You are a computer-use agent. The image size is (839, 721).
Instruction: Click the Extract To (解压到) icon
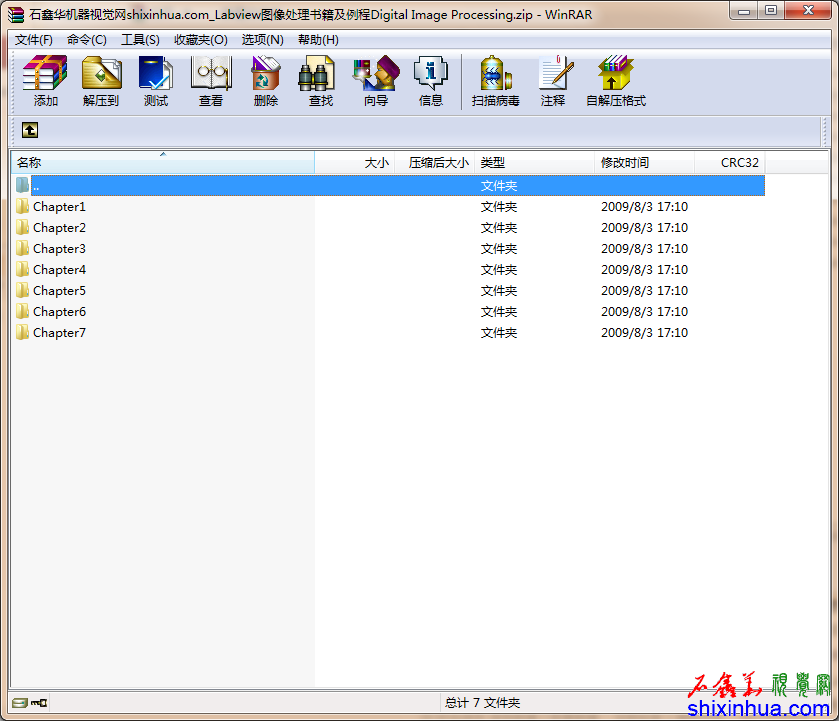pyautogui.click(x=100, y=81)
